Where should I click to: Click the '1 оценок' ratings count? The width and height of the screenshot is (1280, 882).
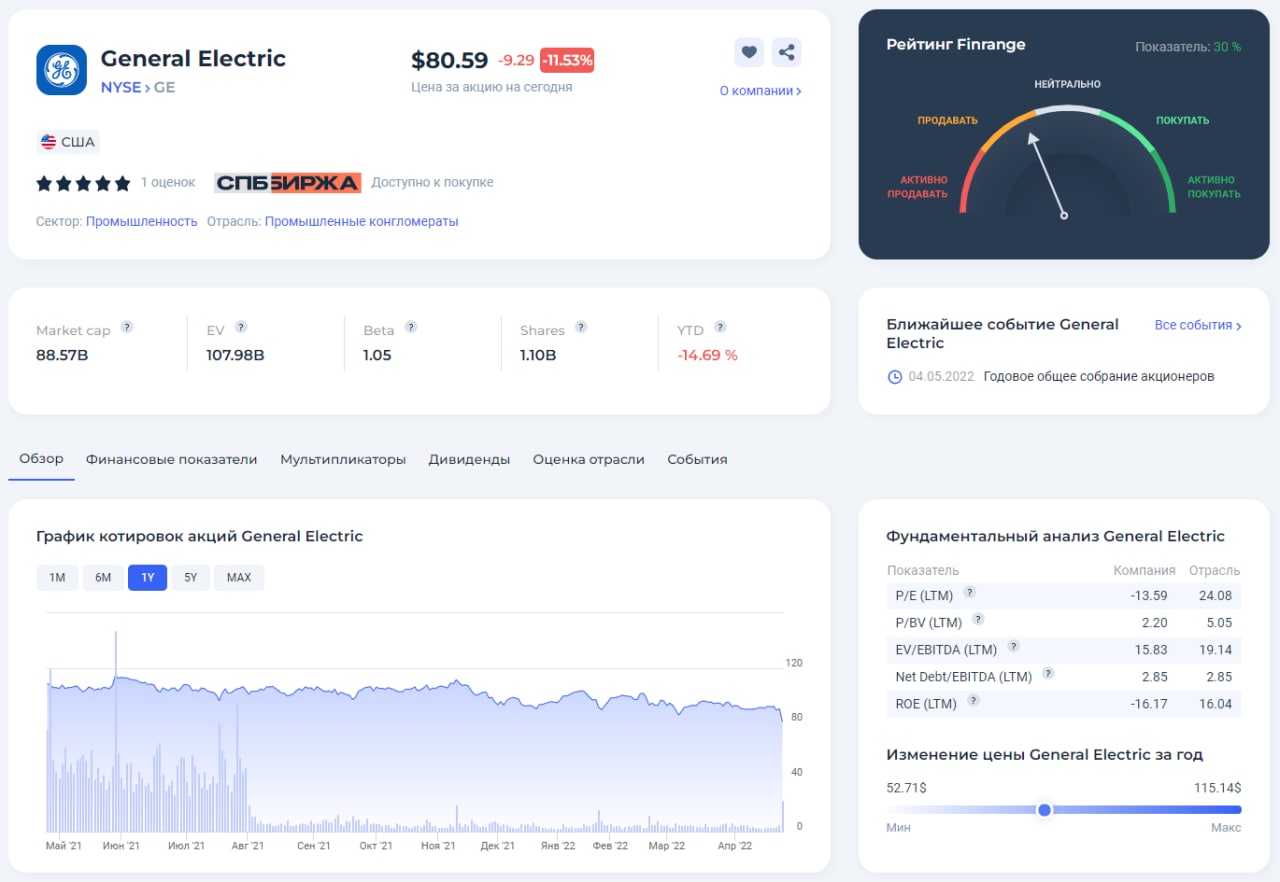click(x=168, y=182)
